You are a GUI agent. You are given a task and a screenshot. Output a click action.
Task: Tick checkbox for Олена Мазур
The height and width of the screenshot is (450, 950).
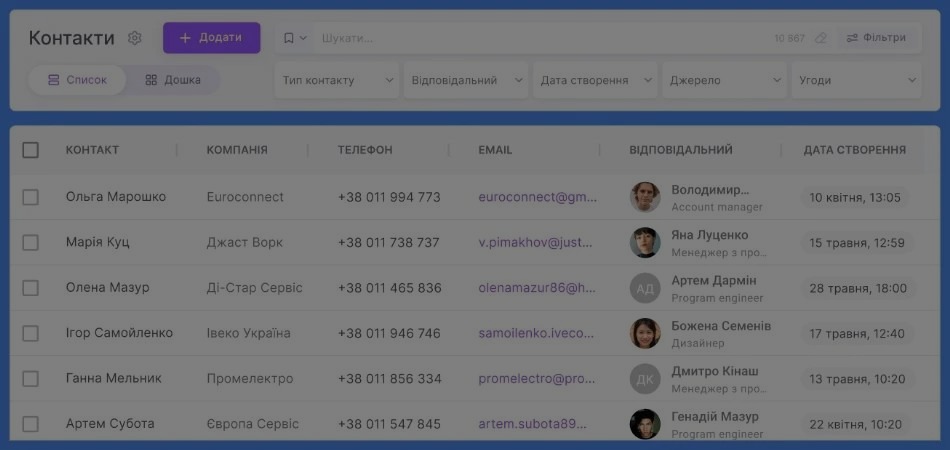(30, 288)
